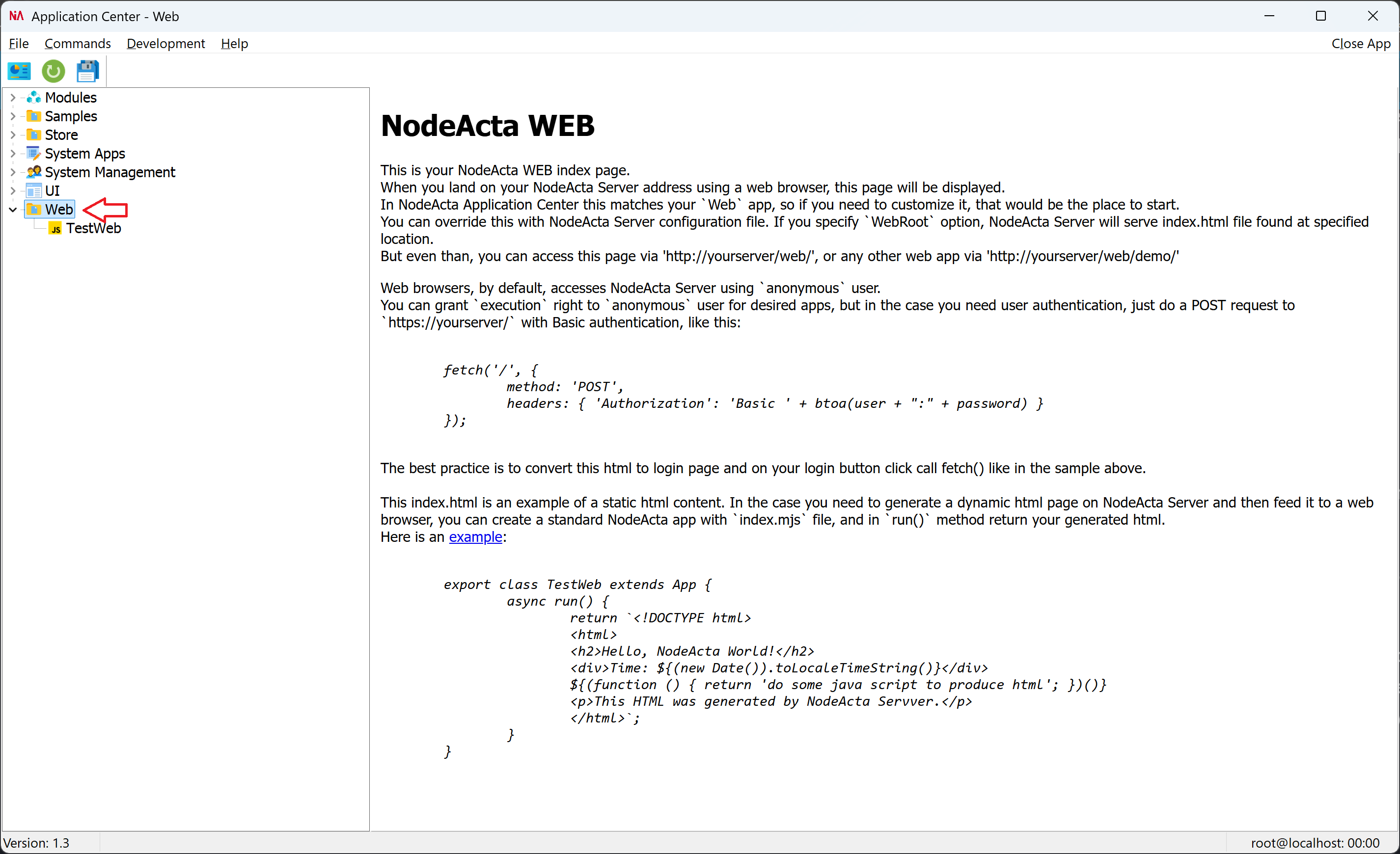
Task: Click the Store folder icon
Action: [34, 134]
